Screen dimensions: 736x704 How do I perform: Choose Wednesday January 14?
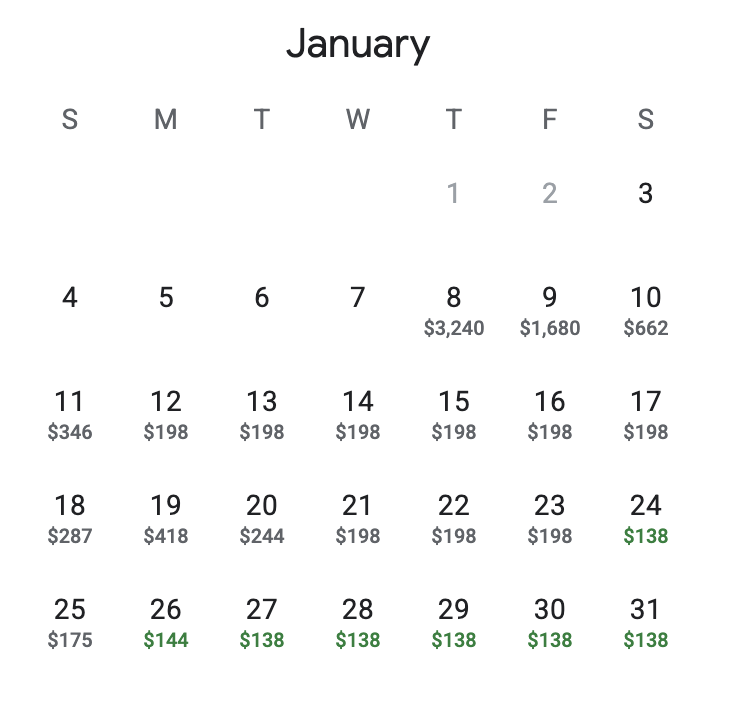(x=358, y=414)
